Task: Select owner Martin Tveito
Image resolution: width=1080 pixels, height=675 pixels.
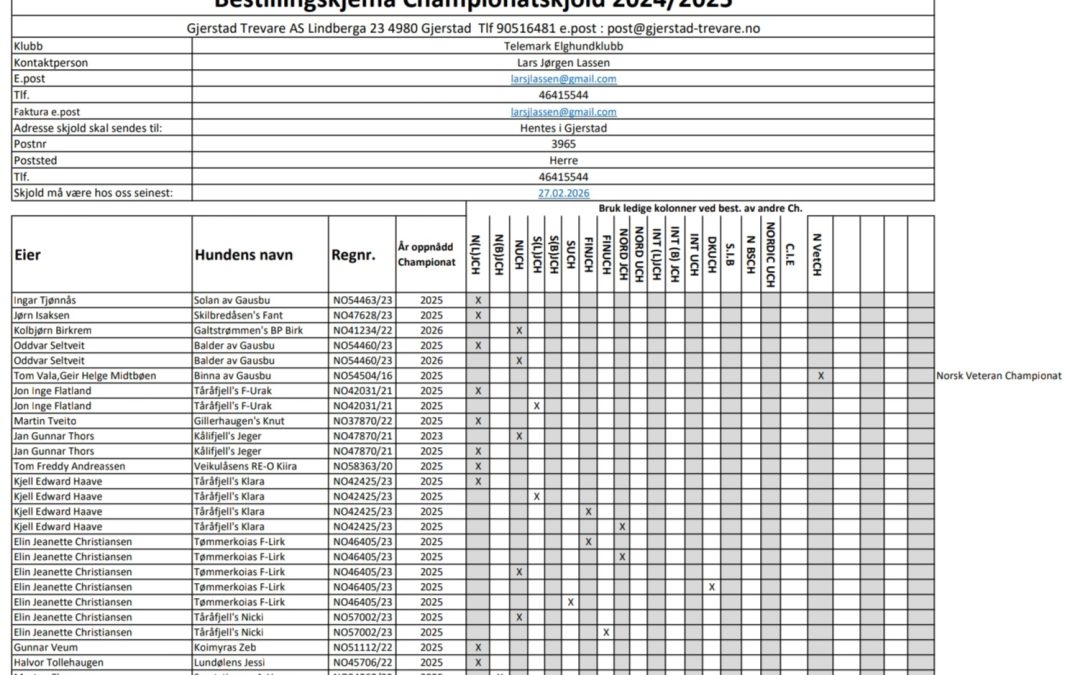Action: click(45, 421)
